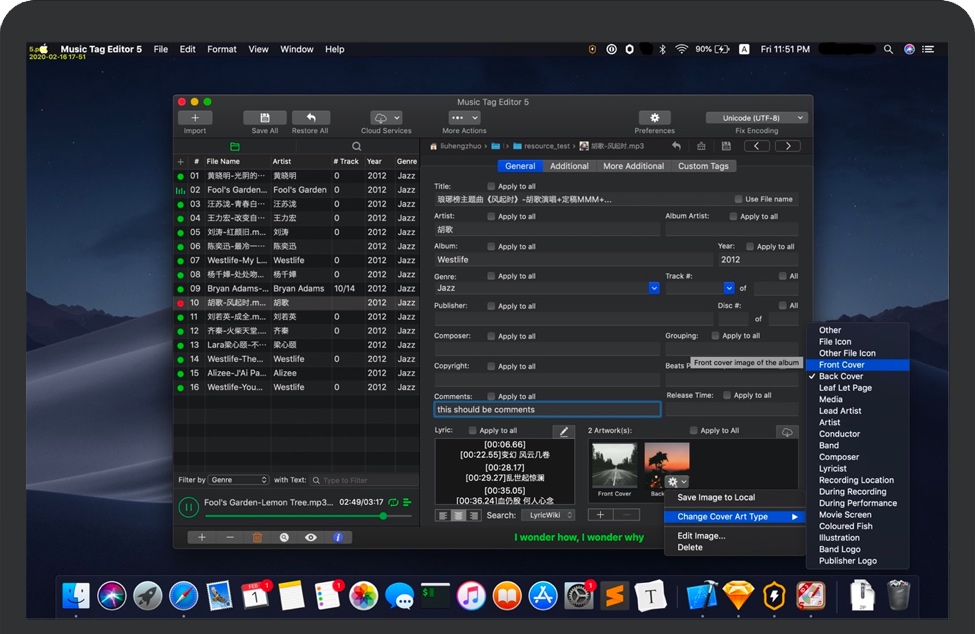Click the blue info icon in the bottom bar
This screenshot has width=975, height=634.
point(337,537)
